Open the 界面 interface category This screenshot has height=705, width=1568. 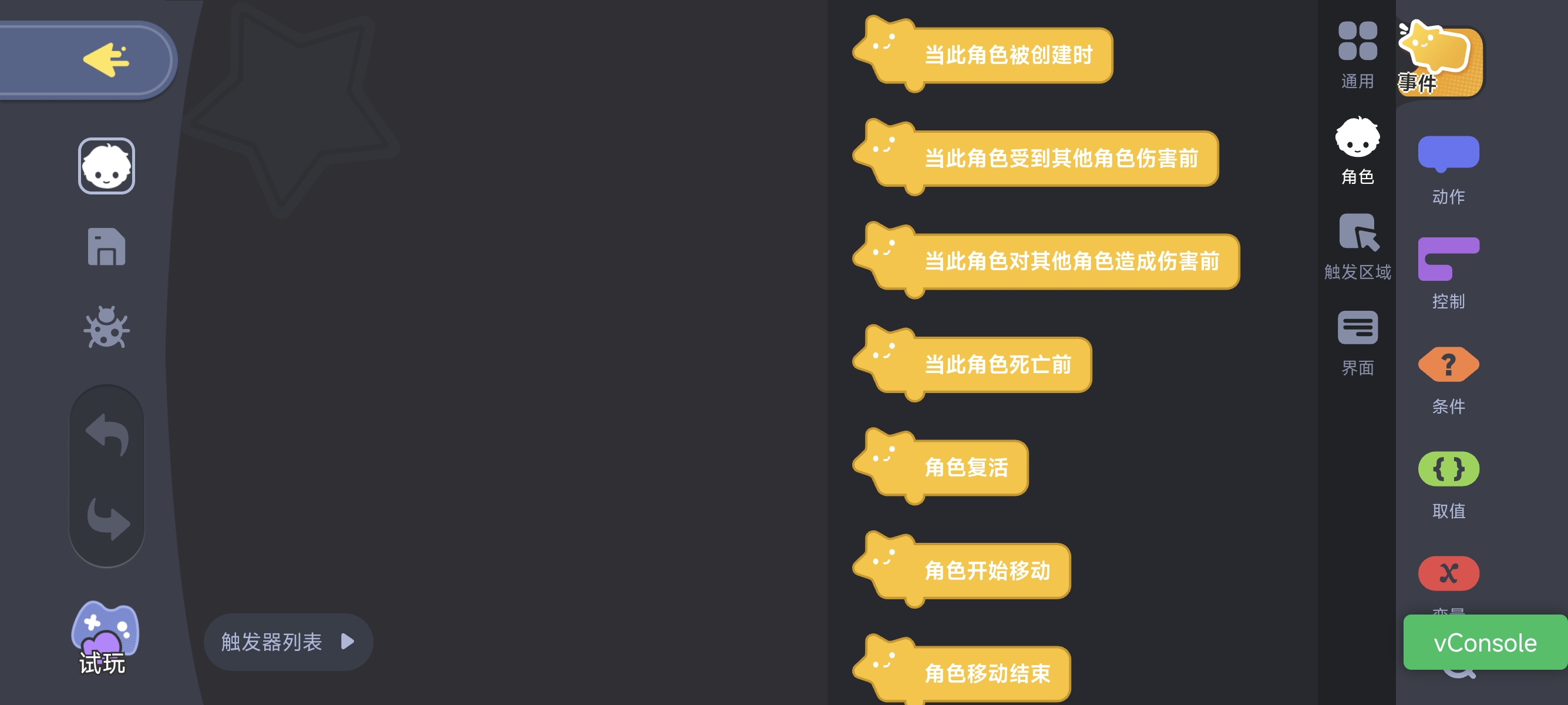(x=1357, y=343)
